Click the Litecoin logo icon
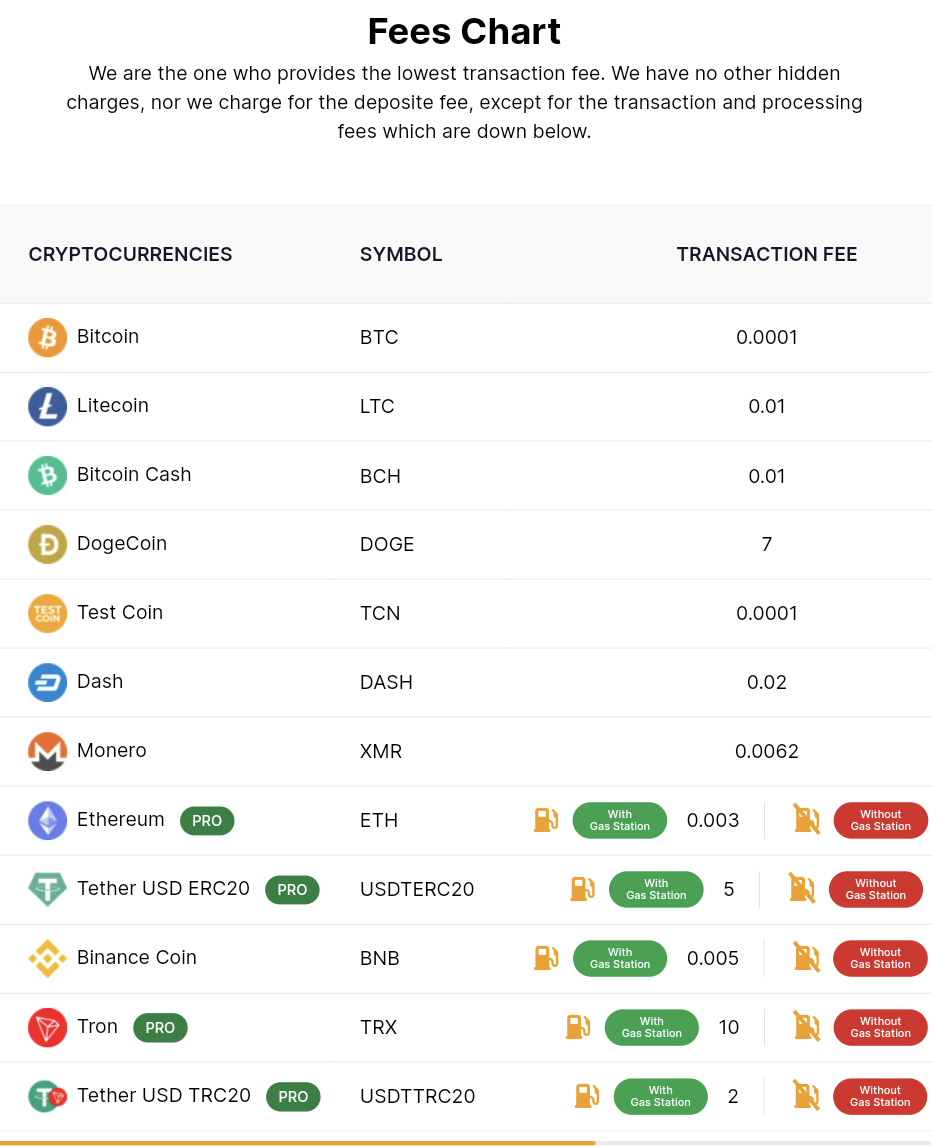Image resolution: width=940 pixels, height=1147 pixels. pos(47,406)
